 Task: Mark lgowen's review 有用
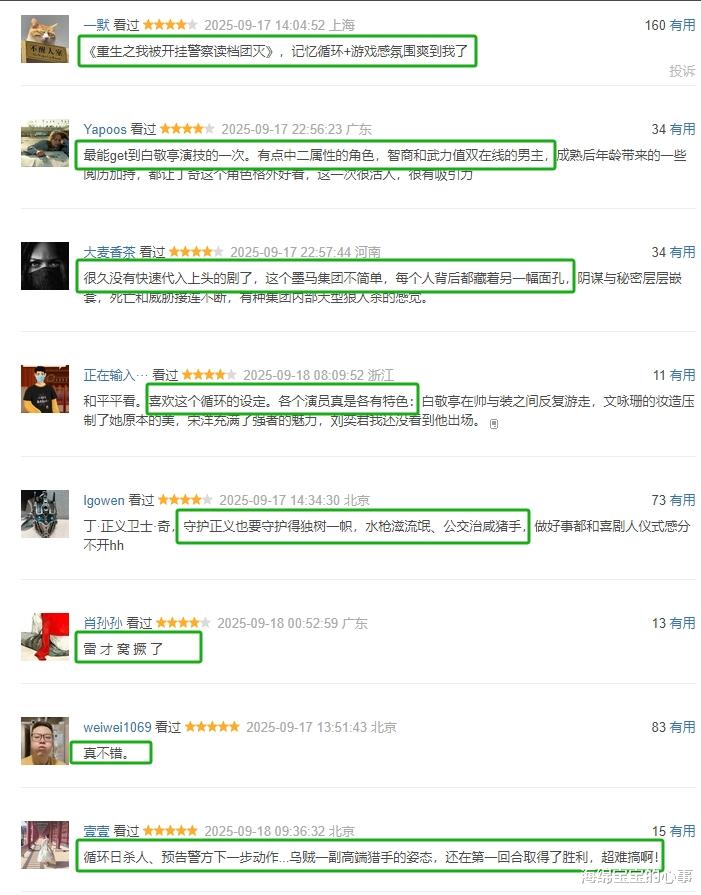(682, 500)
